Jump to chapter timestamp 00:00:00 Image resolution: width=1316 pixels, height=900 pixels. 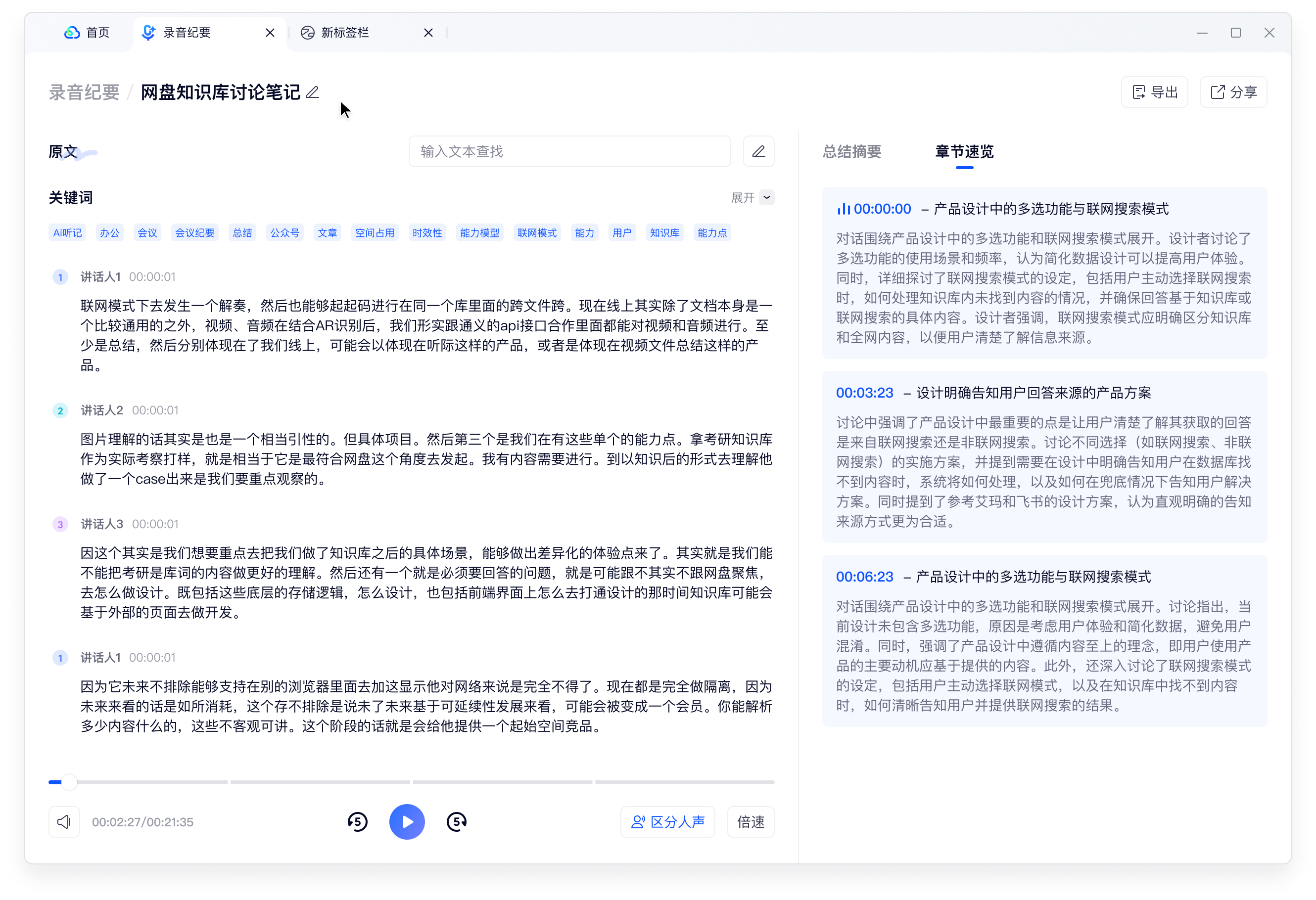coord(882,209)
